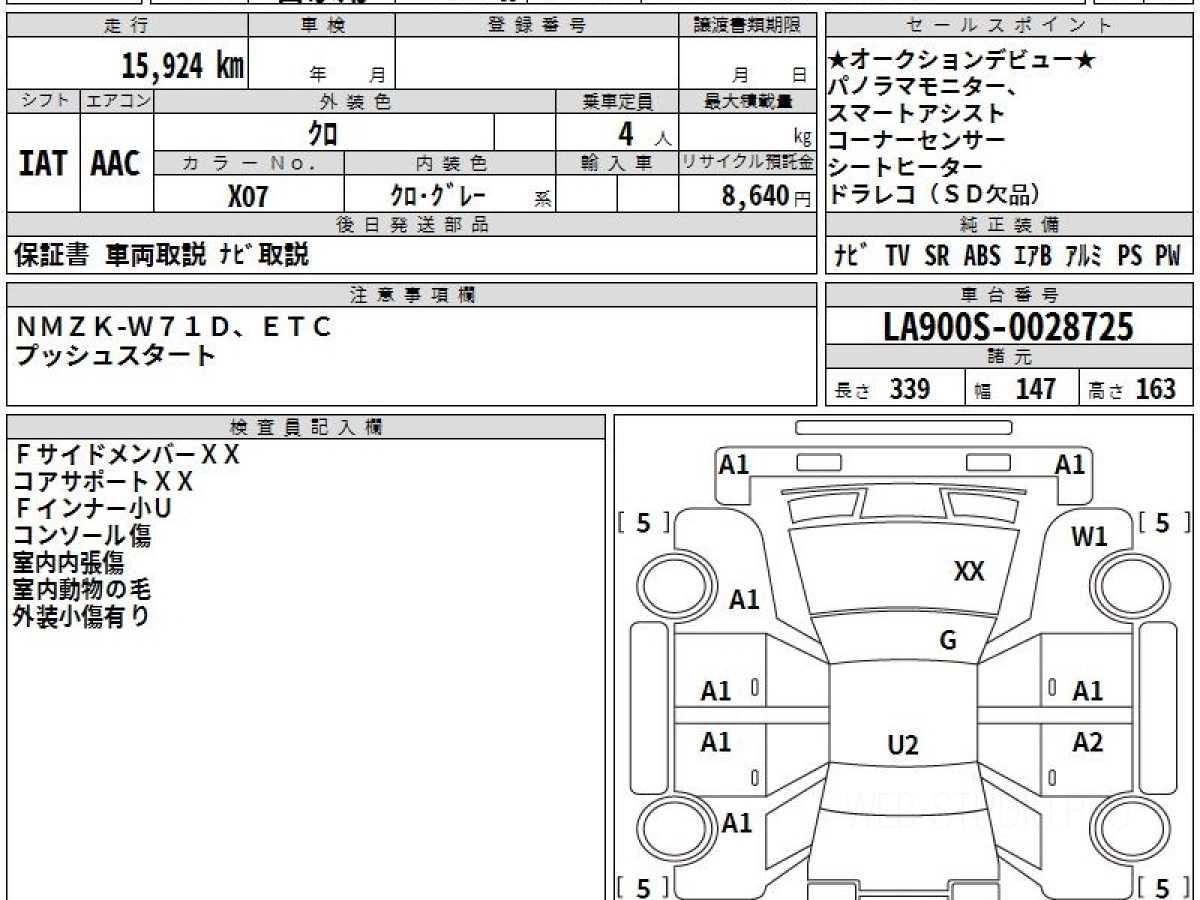Image resolution: width=1200 pixels, height=900 pixels.
Task: Click the 走行 column header
Action: tap(126, 26)
